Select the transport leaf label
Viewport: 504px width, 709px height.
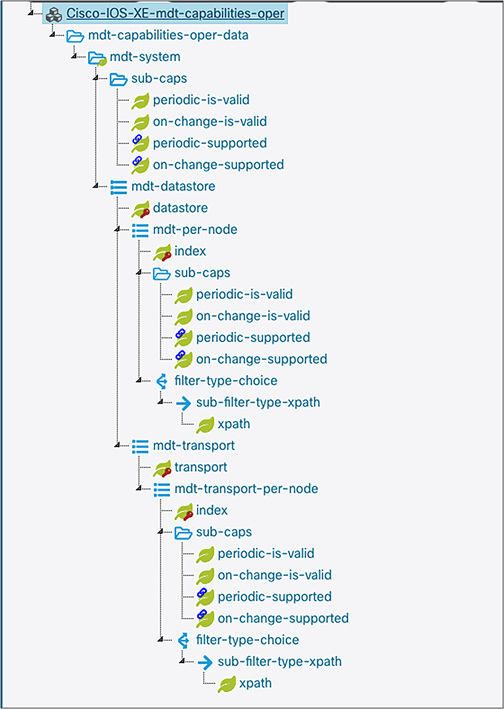point(201,467)
